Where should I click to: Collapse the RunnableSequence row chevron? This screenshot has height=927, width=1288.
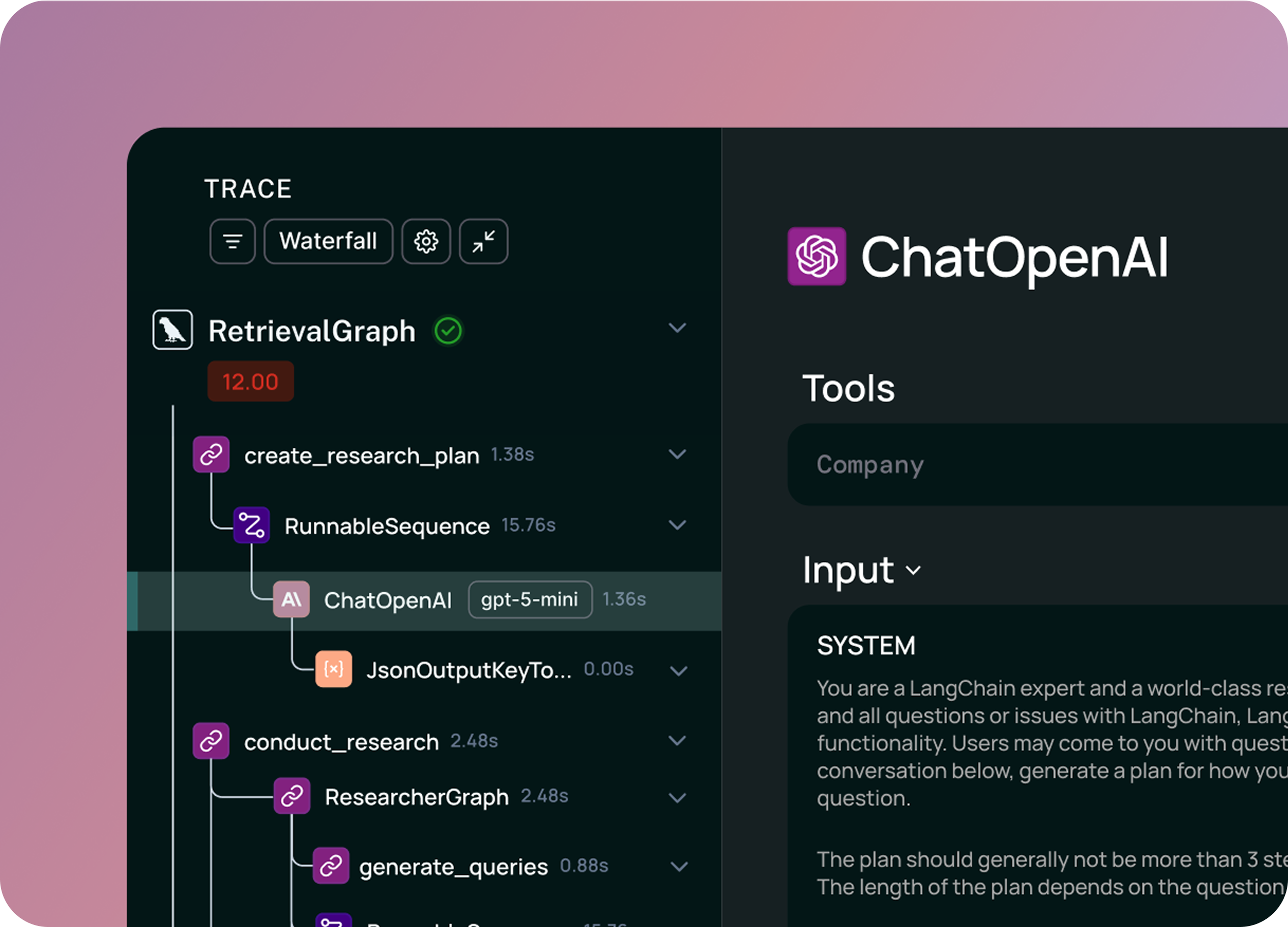(x=677, y=525)
